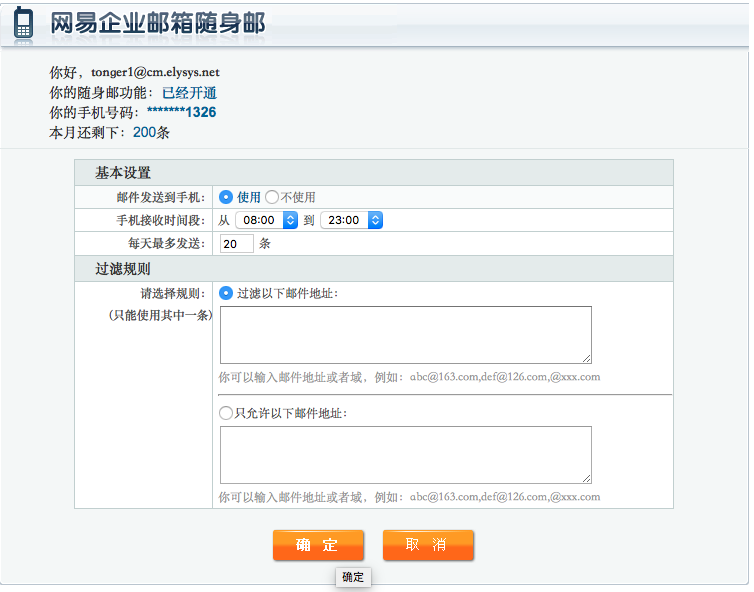Click the filter addresses text area
Screen dimensions: 754x592
[x=406, y=335]
